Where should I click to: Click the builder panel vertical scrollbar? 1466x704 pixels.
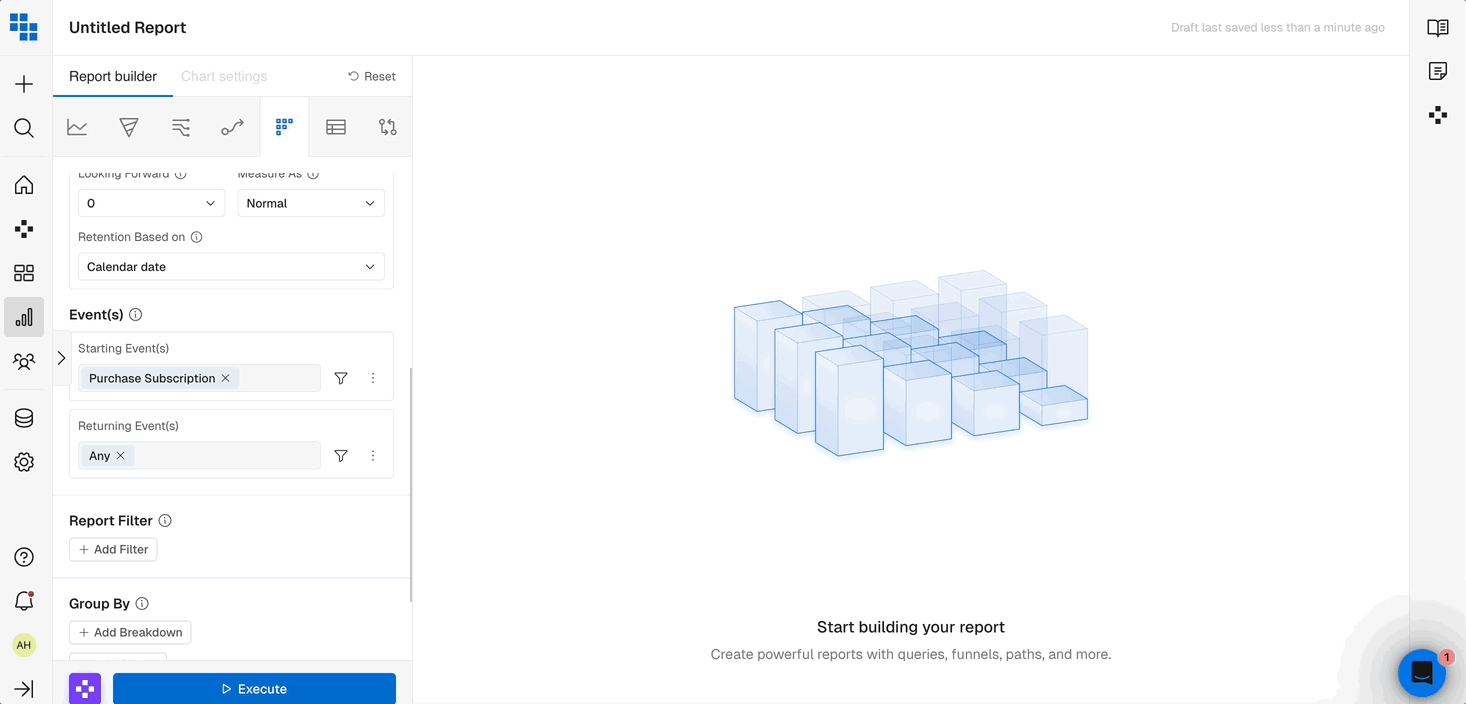coord(410,485)
